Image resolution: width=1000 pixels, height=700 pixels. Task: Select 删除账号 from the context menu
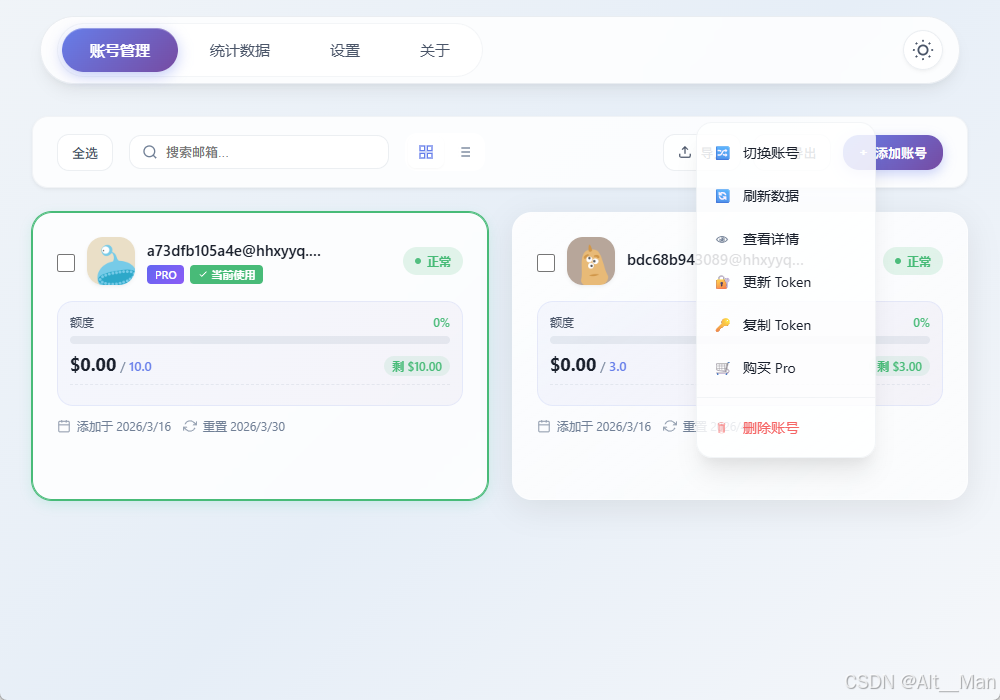[x=771, y=427]
